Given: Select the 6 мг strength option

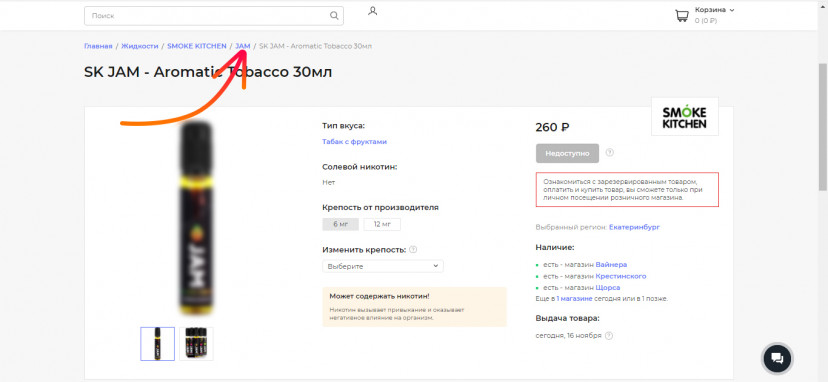Looking at the screenshot, I should [341, 225].
